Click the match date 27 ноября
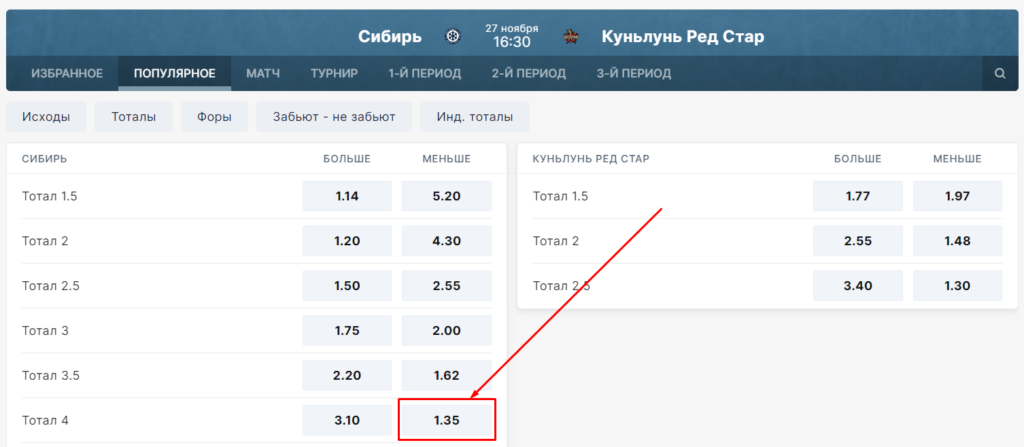1024x447 pixels. tap(511, 28)
